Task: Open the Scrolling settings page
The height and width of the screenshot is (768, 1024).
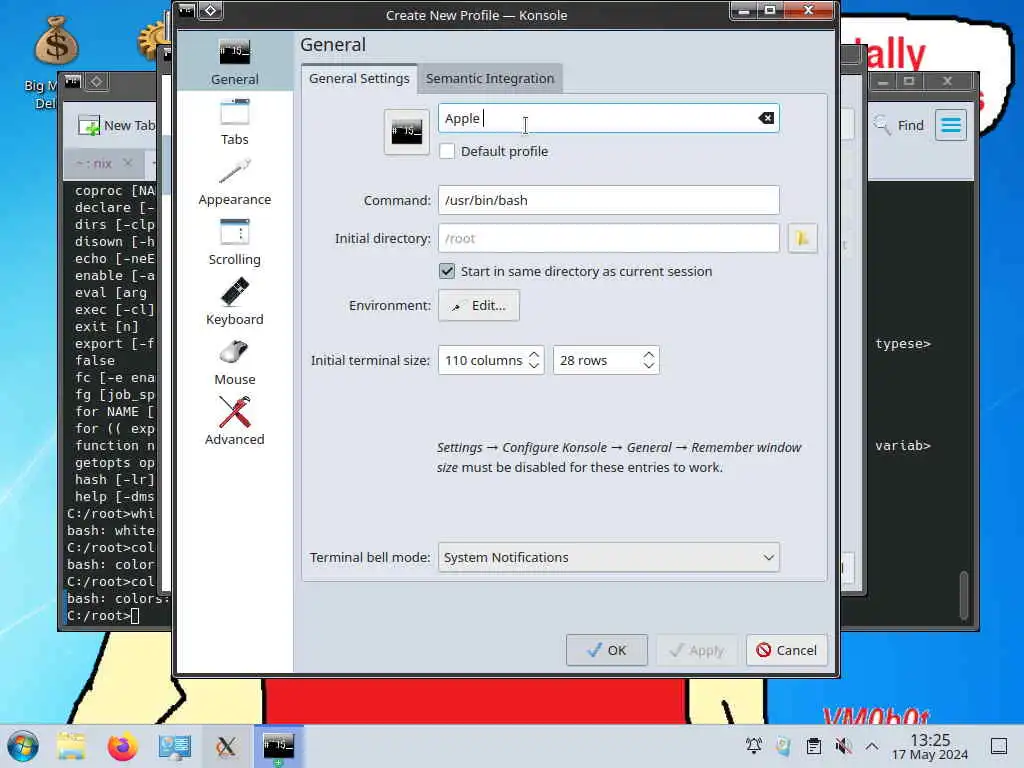Action: point(234,242)
